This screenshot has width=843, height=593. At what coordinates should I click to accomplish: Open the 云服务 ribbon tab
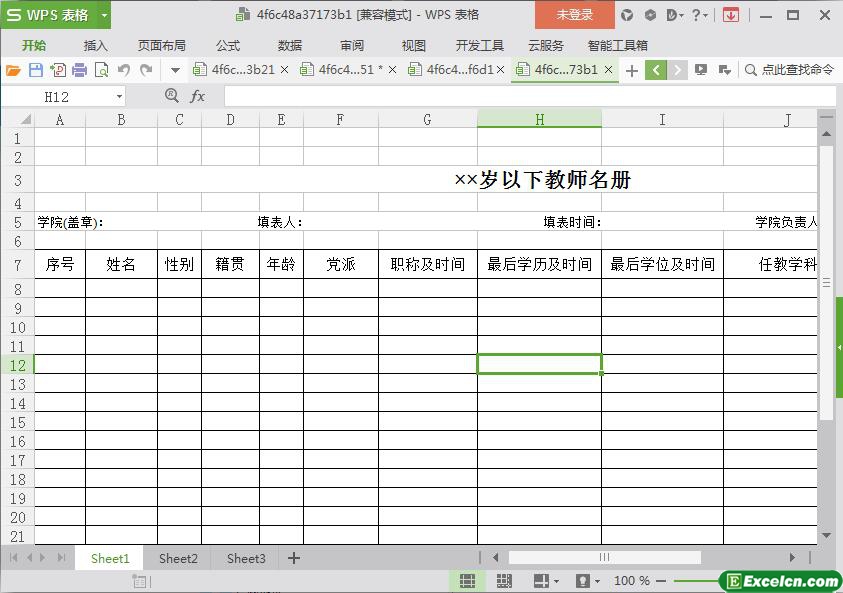point(546,46)
